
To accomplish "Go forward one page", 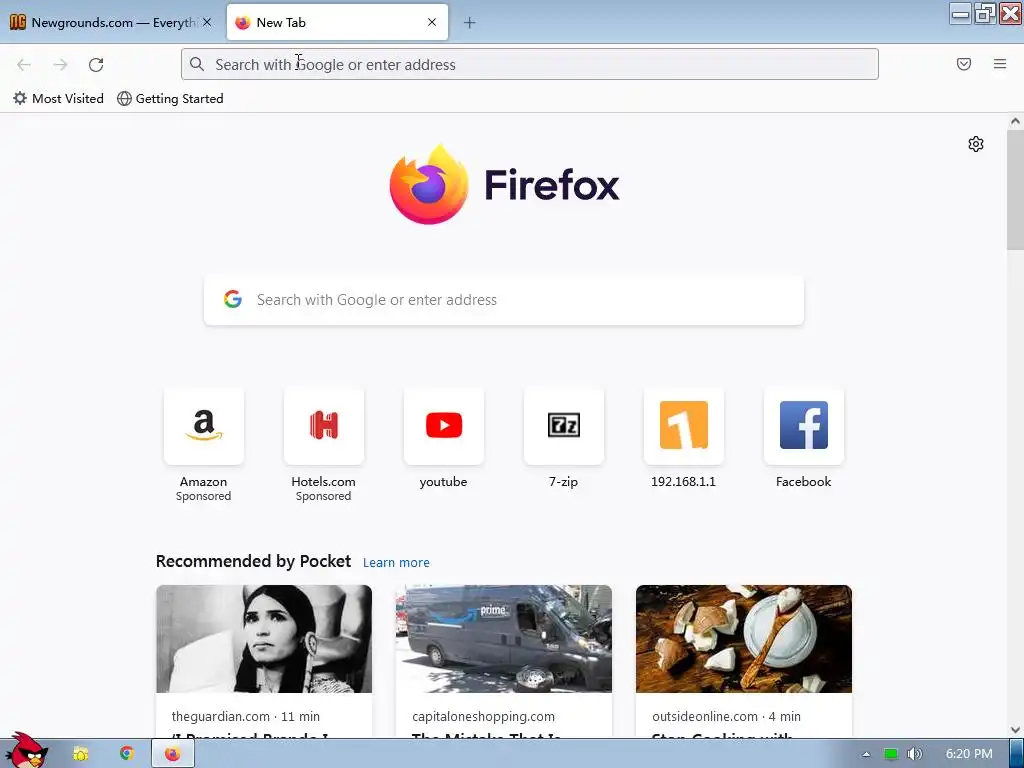I will [x=60, y=65].
